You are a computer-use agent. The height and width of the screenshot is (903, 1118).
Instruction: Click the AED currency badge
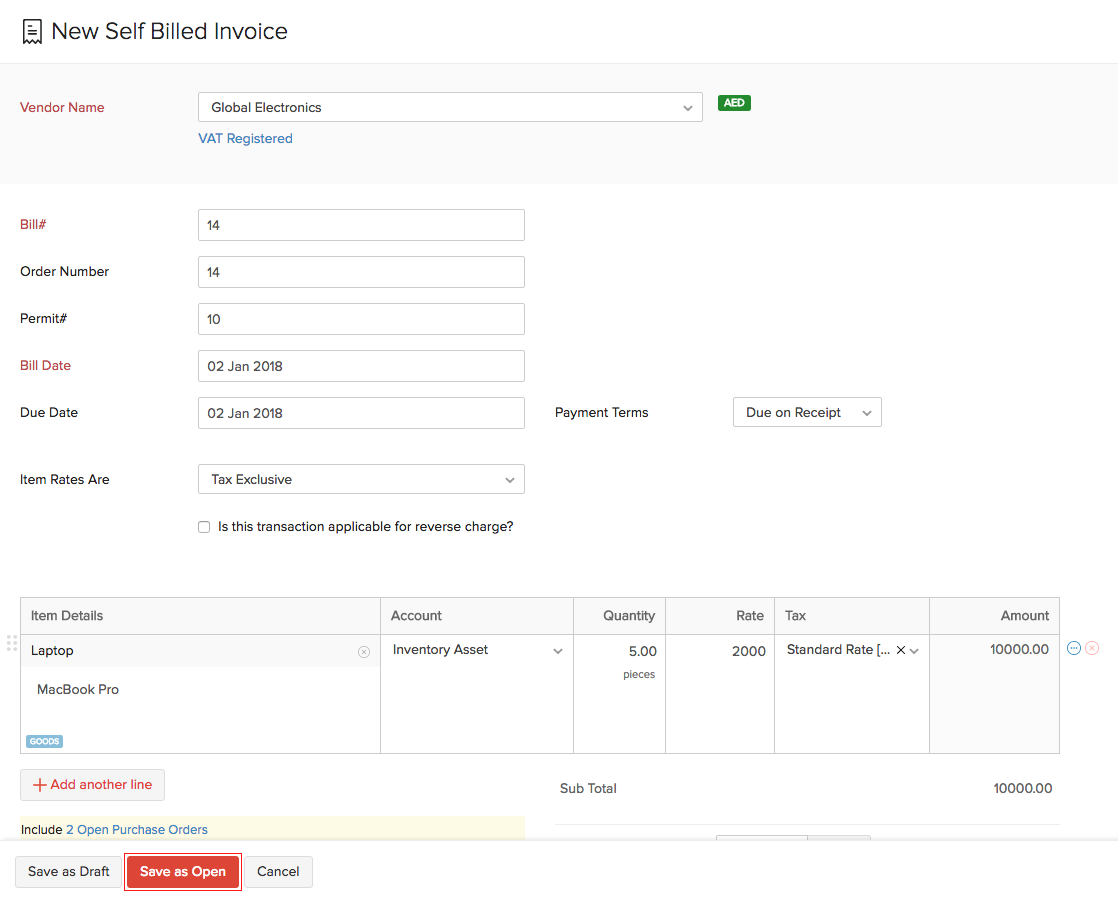tap(734, 102)
